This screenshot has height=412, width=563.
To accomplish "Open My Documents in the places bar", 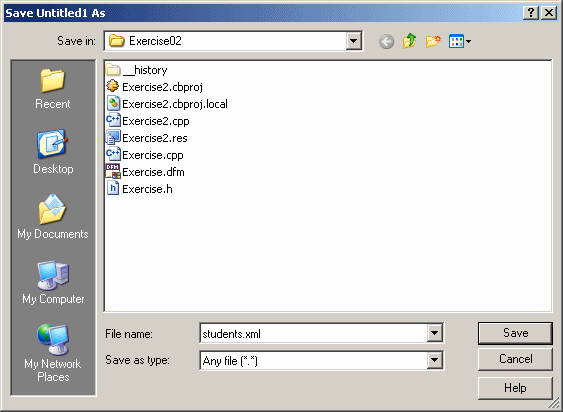I will click(53, 217).
